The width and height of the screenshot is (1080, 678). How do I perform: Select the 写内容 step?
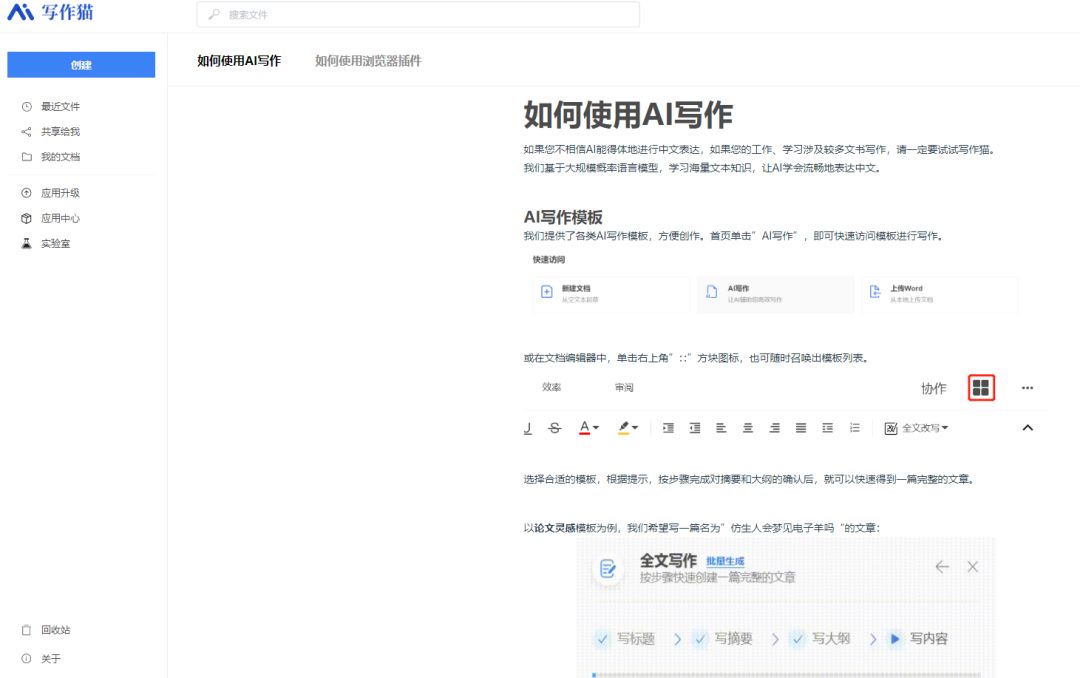point(919,639)
